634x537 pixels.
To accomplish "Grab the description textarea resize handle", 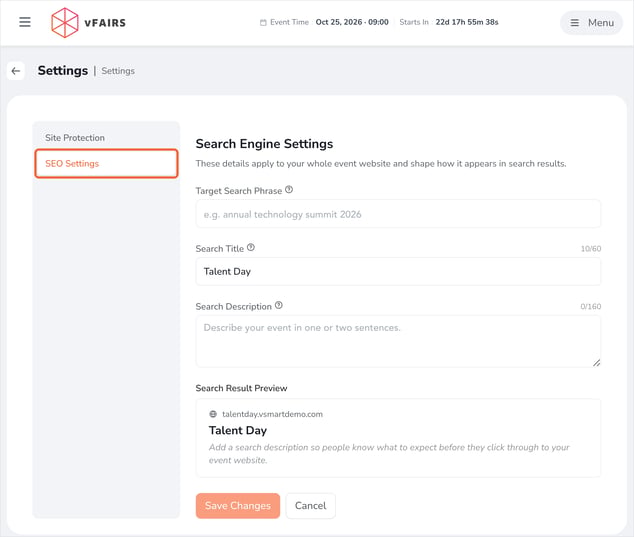I will pos(596,363).
